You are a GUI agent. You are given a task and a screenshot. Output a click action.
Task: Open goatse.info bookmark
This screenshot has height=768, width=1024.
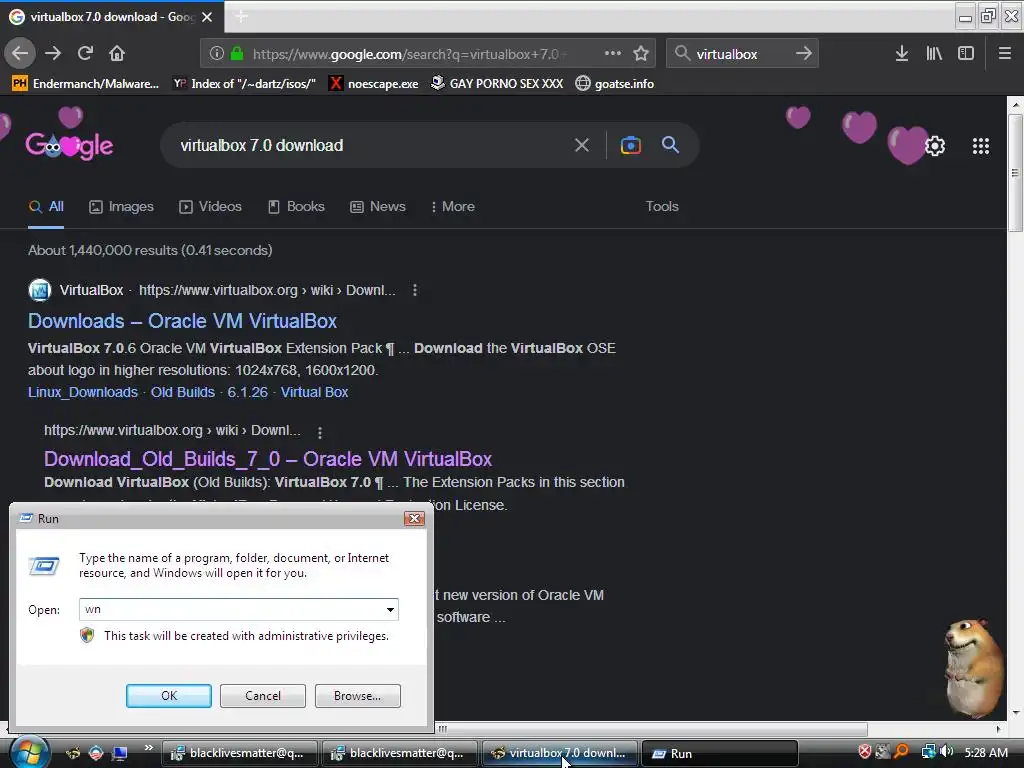point(615,84)
